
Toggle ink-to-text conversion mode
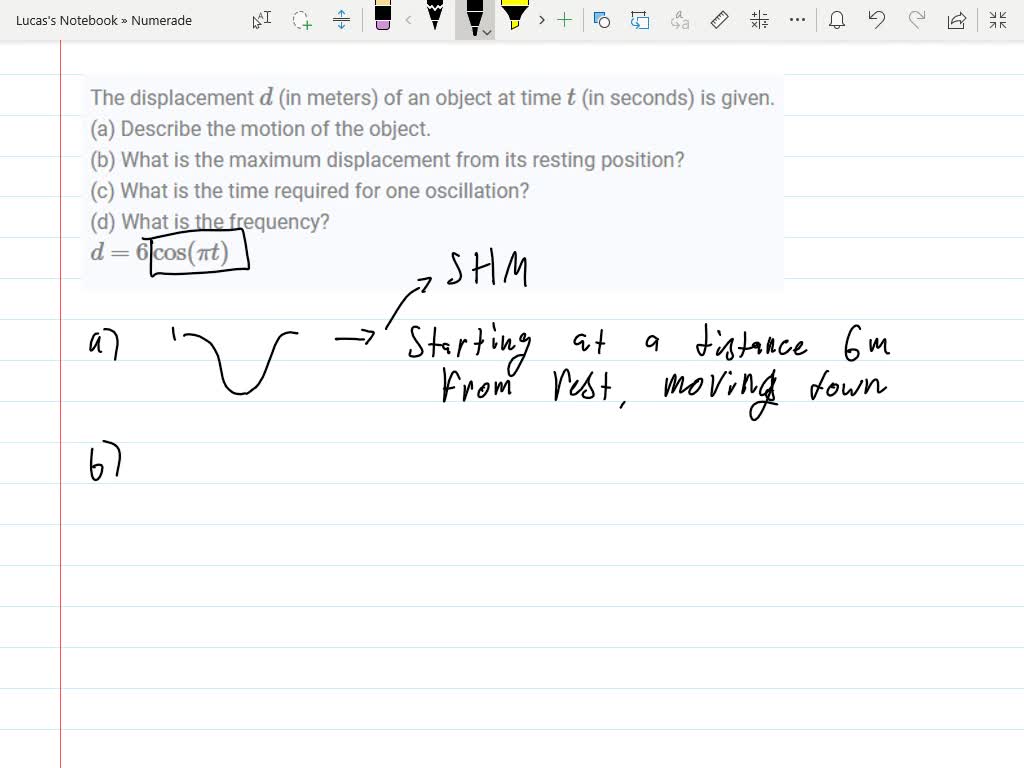tap(680, 20)
